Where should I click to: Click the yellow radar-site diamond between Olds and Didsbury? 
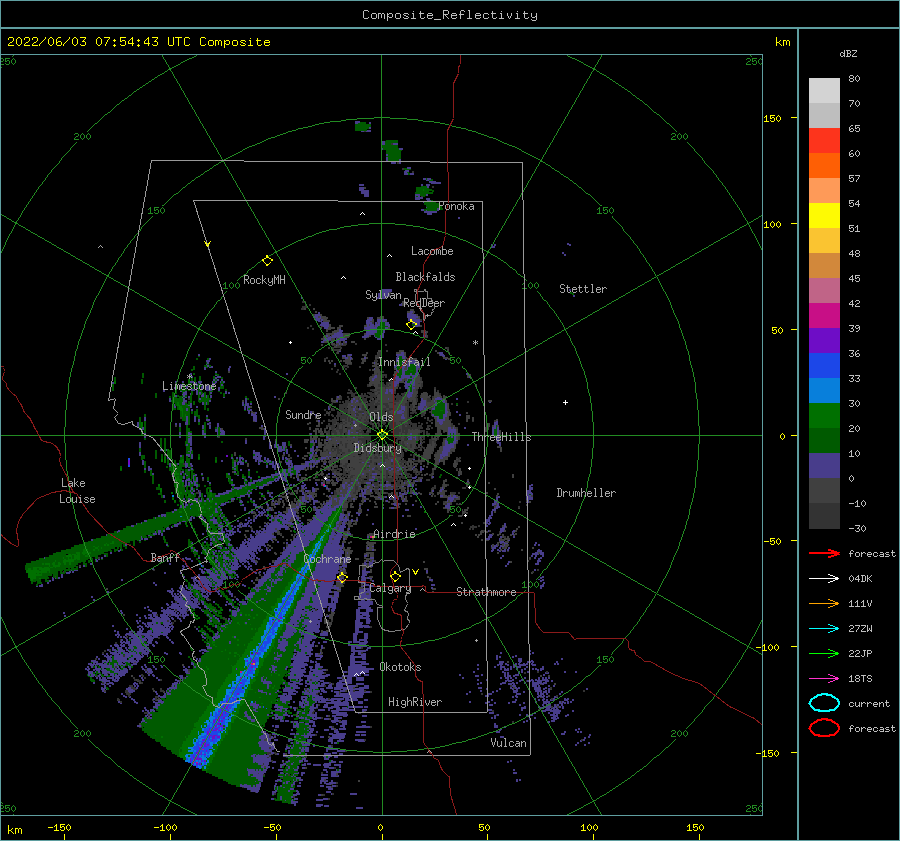pyautogui.click(x=382, y=435)
